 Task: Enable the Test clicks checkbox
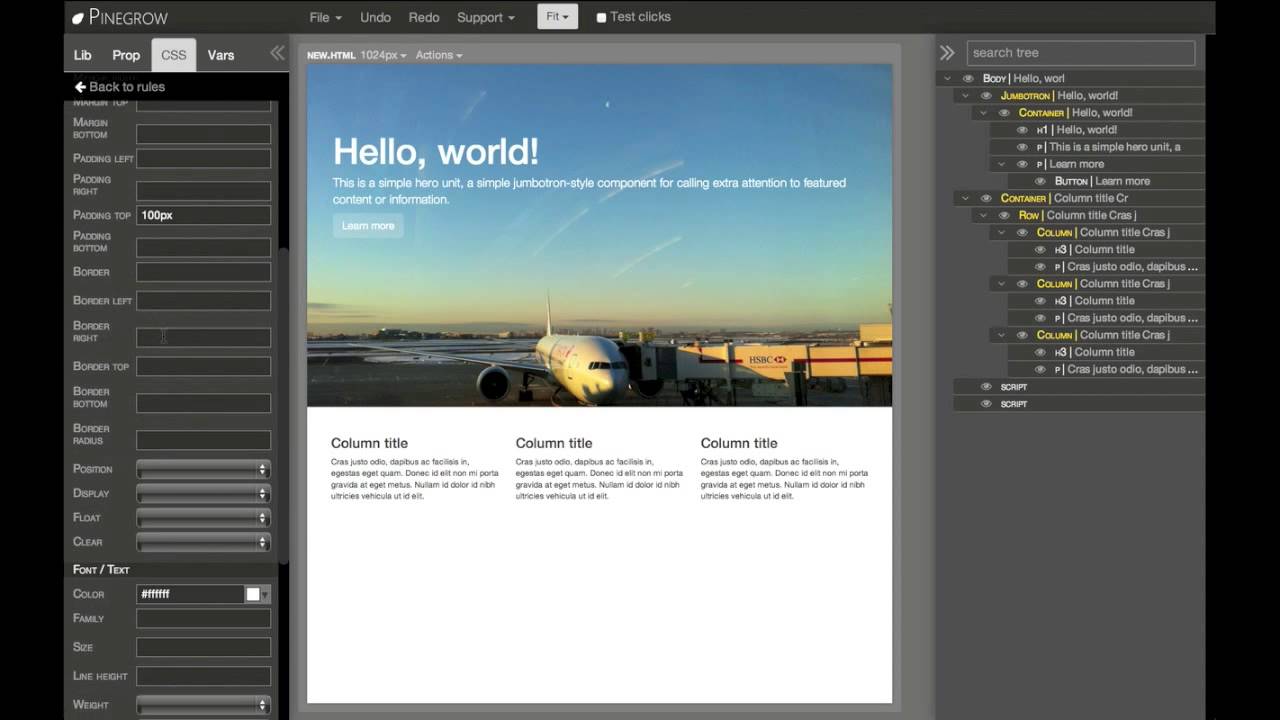601,18
